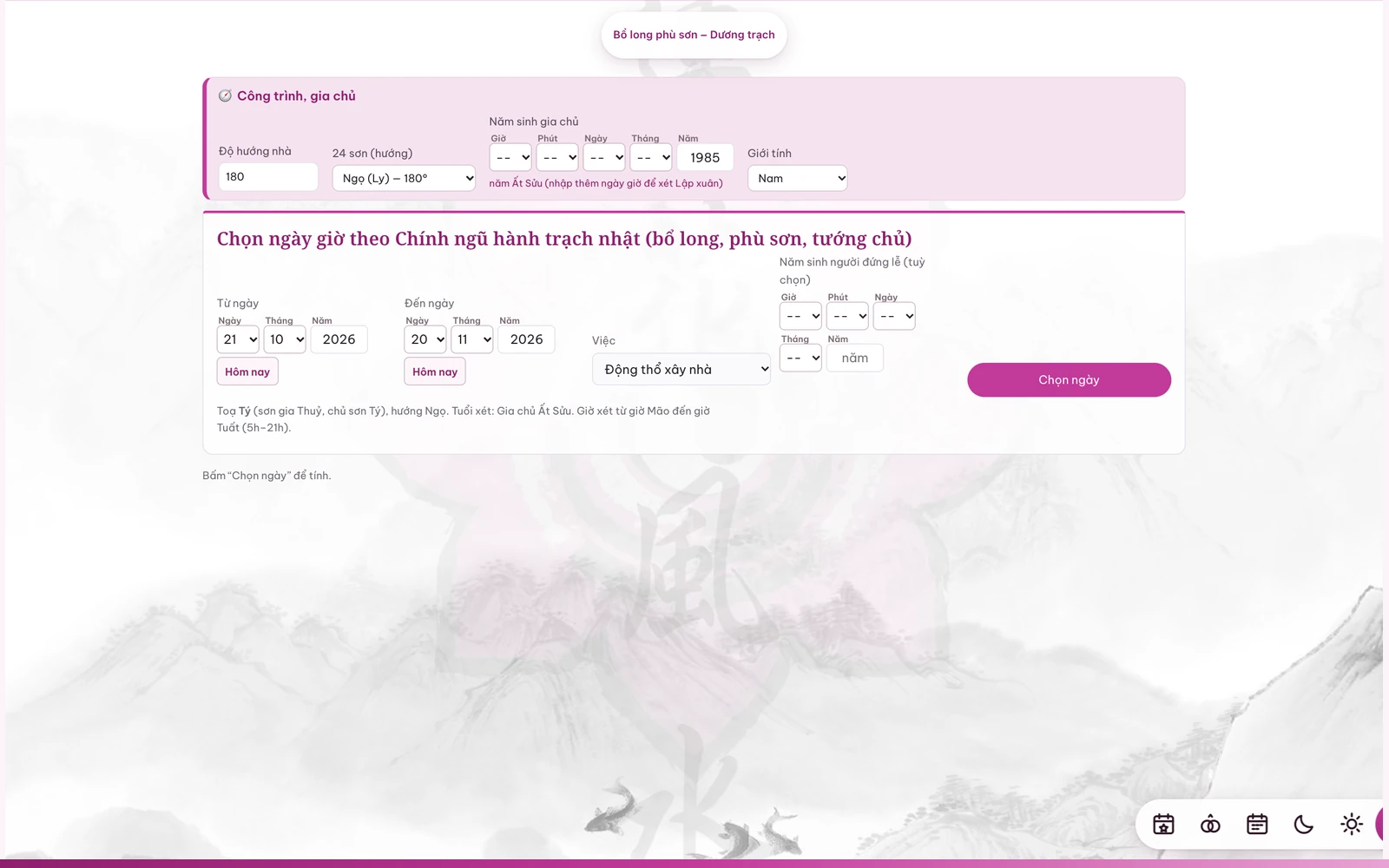
Task: Open the Từ ngày month dropdown showing 10
Action: [x=285, y=339]
